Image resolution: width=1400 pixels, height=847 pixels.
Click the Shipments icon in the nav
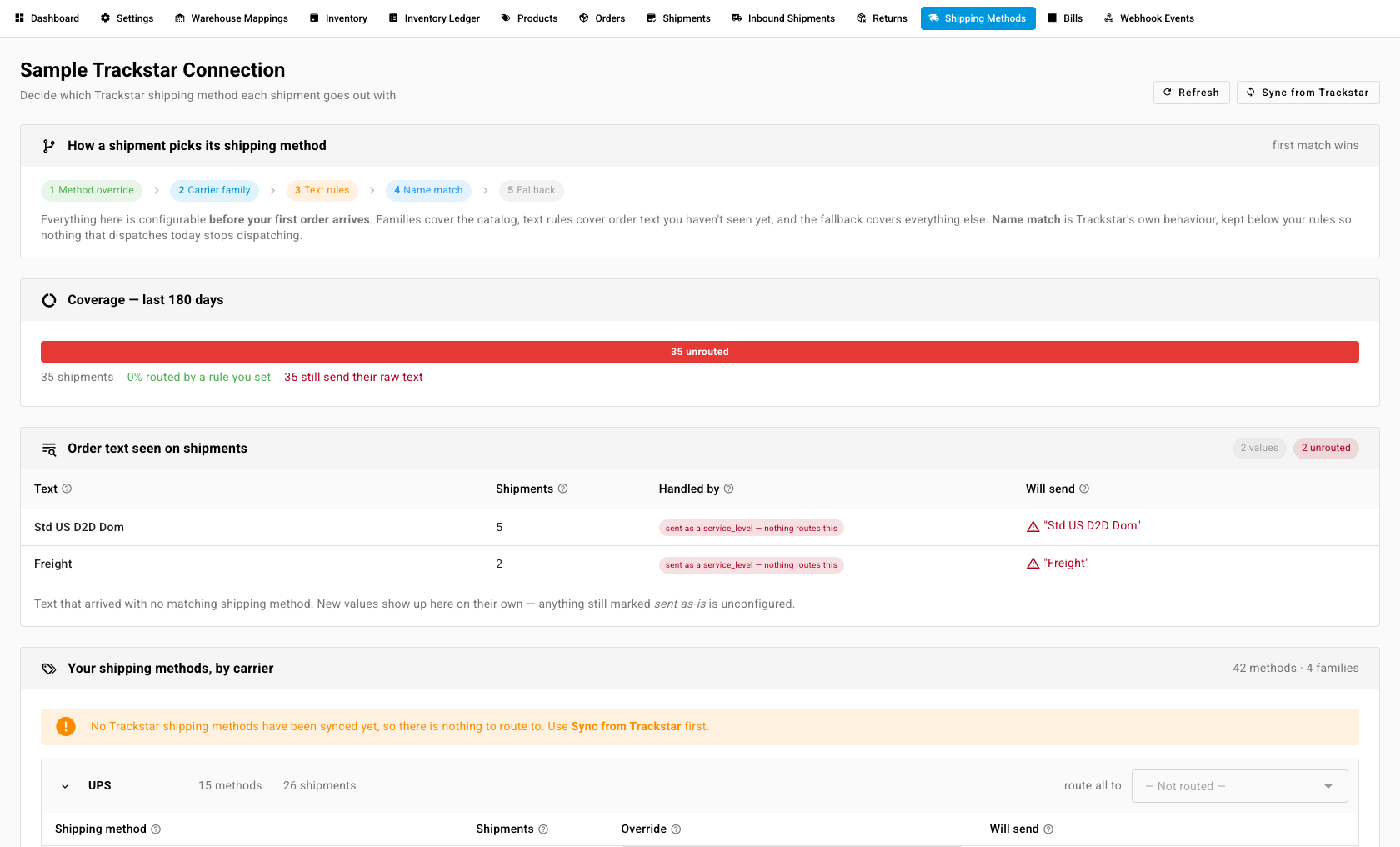652,18
